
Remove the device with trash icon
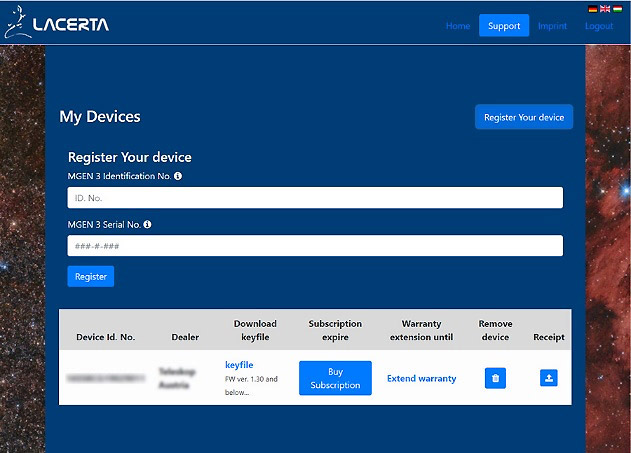pyautogui.click(x=495, y=378)
